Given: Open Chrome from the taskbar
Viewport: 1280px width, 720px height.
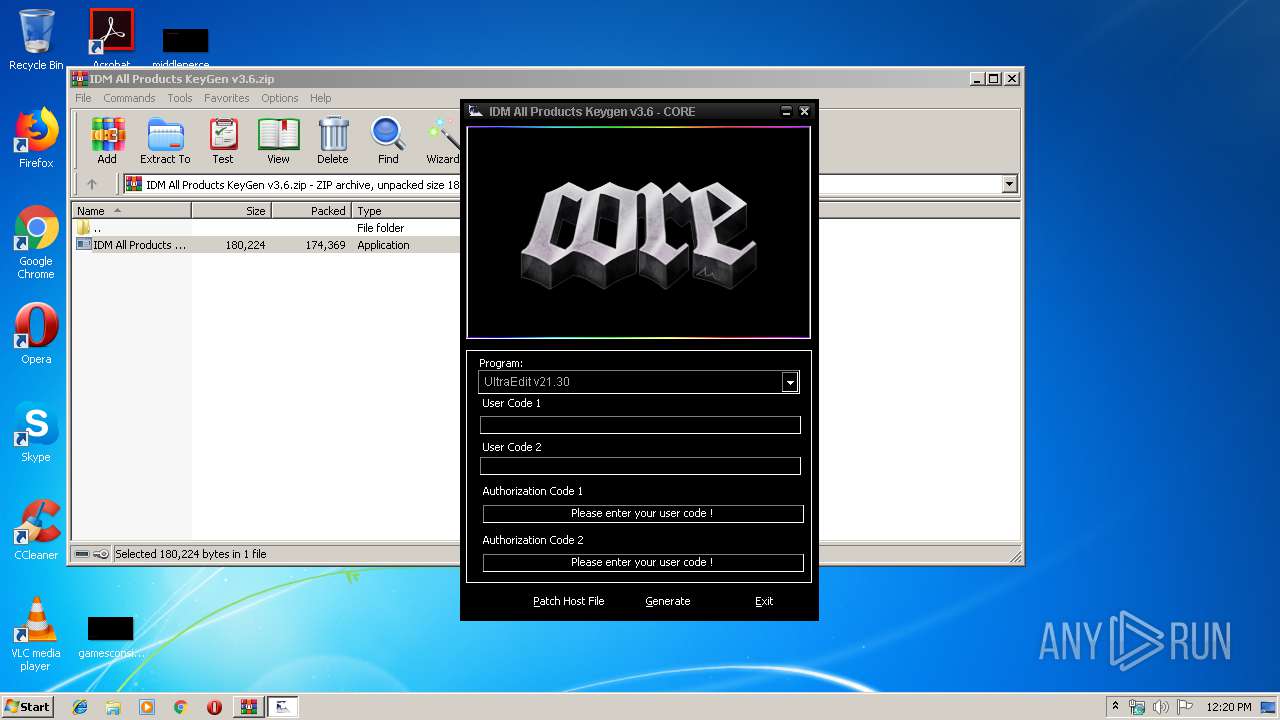Looking at the screenshot, I should 180,707.
